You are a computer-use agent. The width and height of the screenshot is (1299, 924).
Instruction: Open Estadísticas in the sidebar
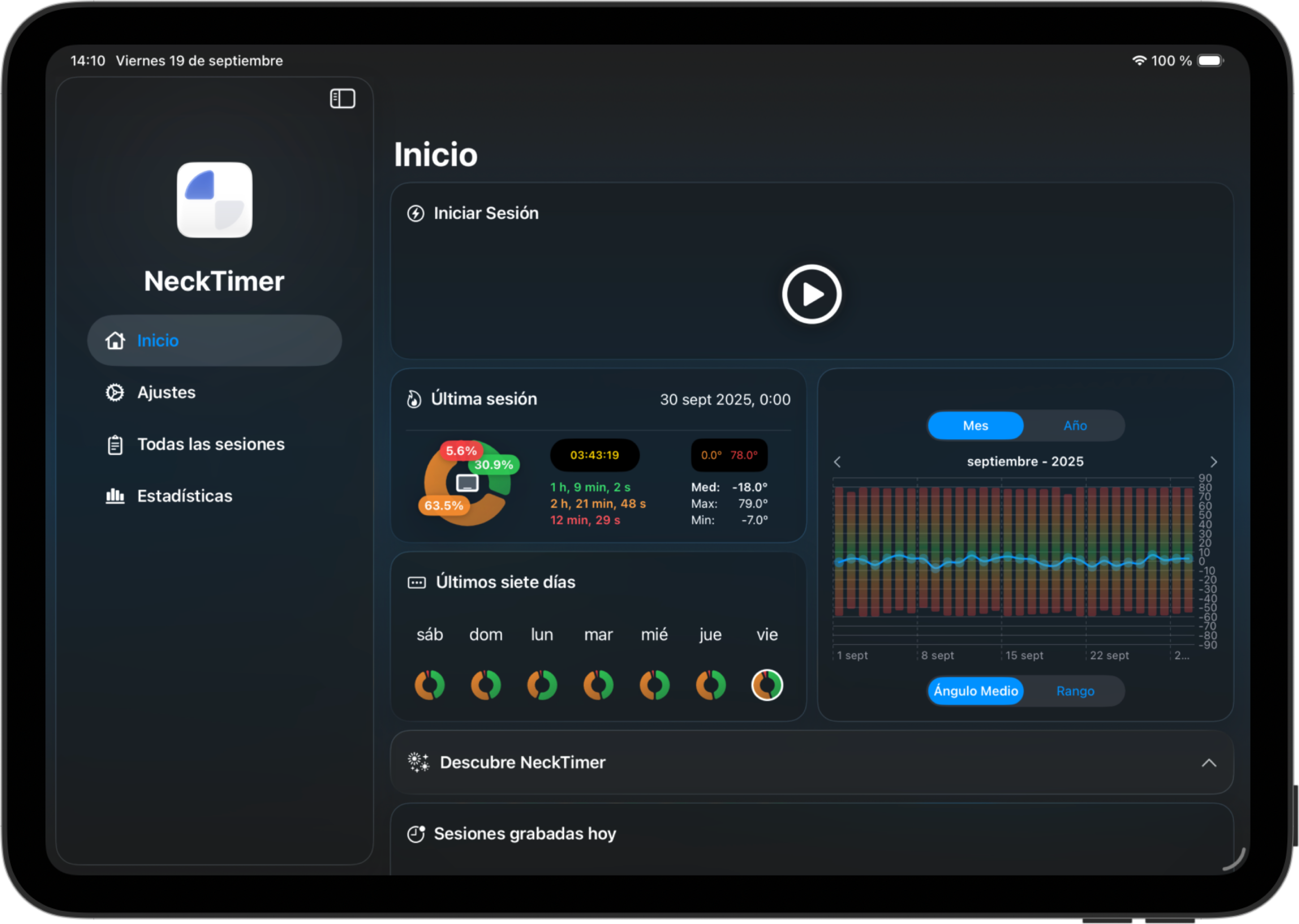(214, 495)
